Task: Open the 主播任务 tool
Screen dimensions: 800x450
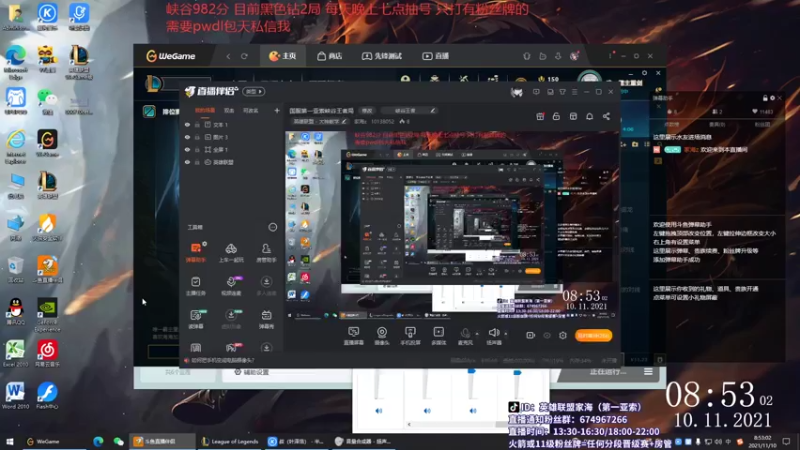Action: click(x=196, y=286)
